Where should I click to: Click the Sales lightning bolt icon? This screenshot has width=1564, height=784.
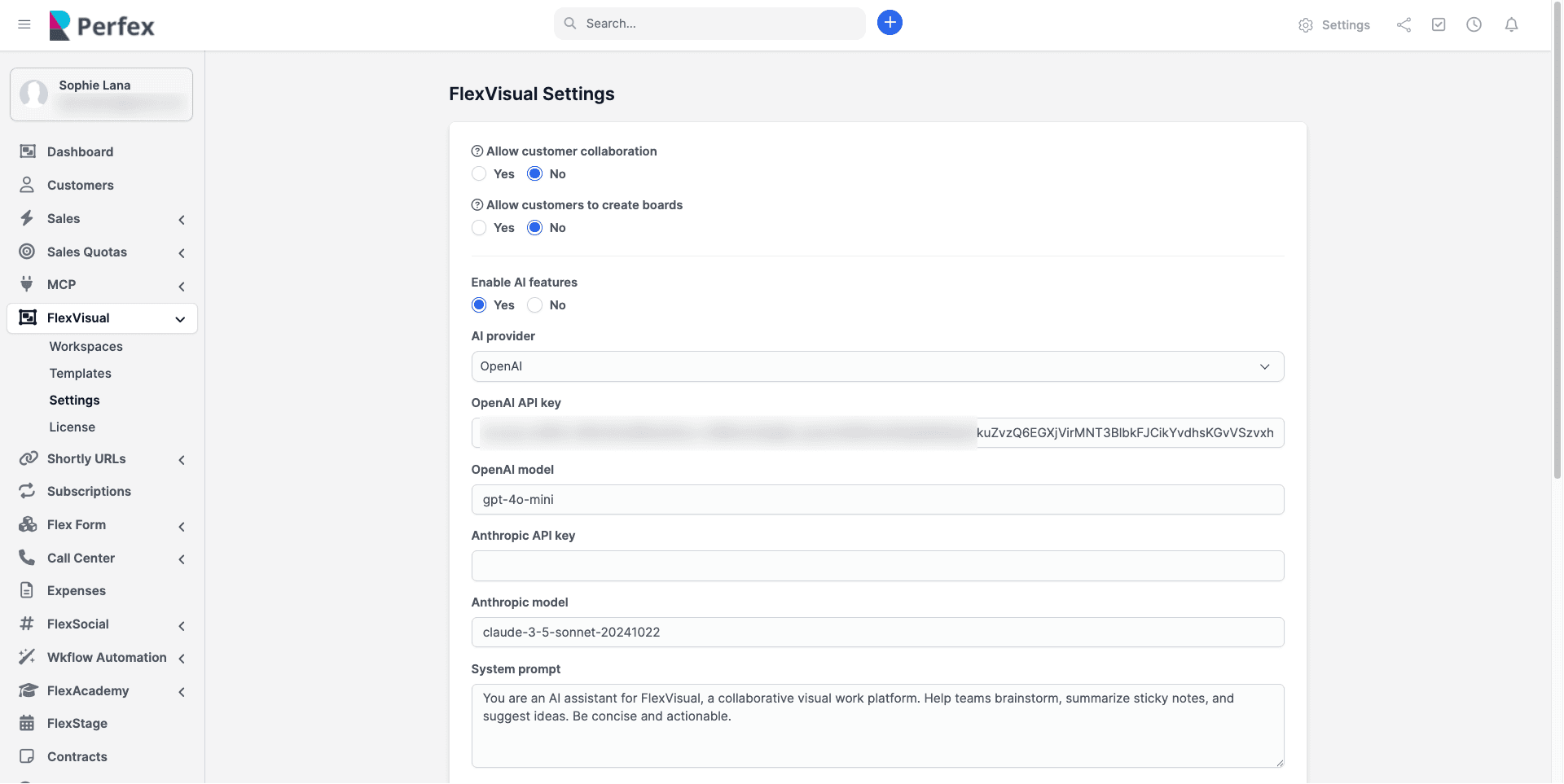[27, 218]
